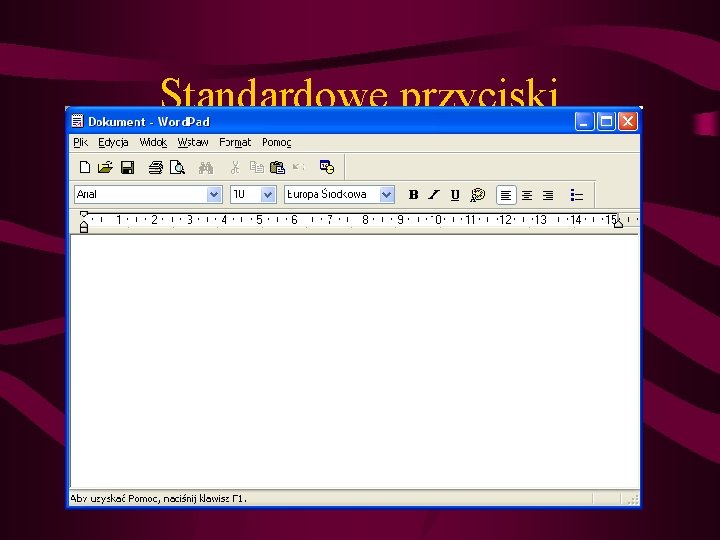Click the Undo arrow icon
The image size is (720, 540).
tap(298, 167)
